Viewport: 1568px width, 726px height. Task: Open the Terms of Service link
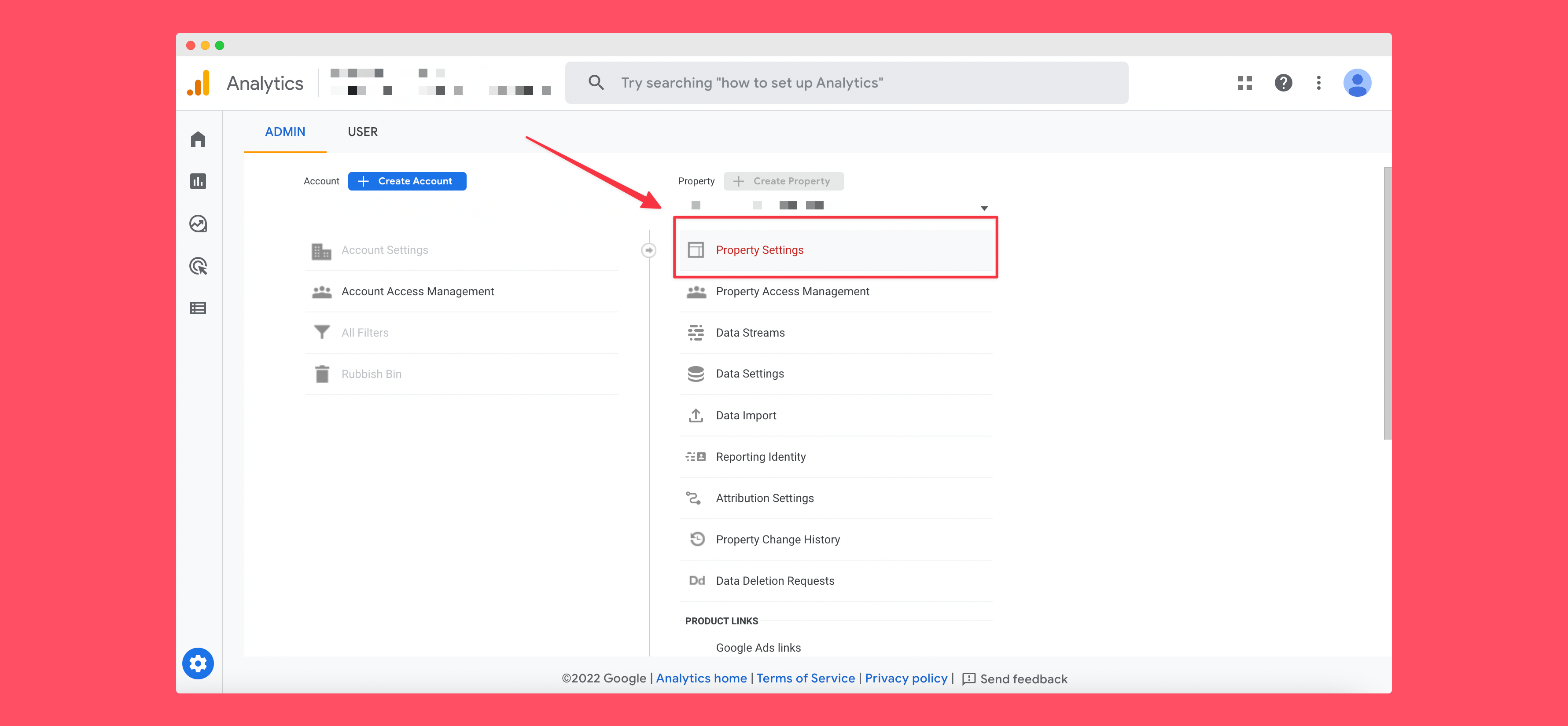(x=806, y=678)
